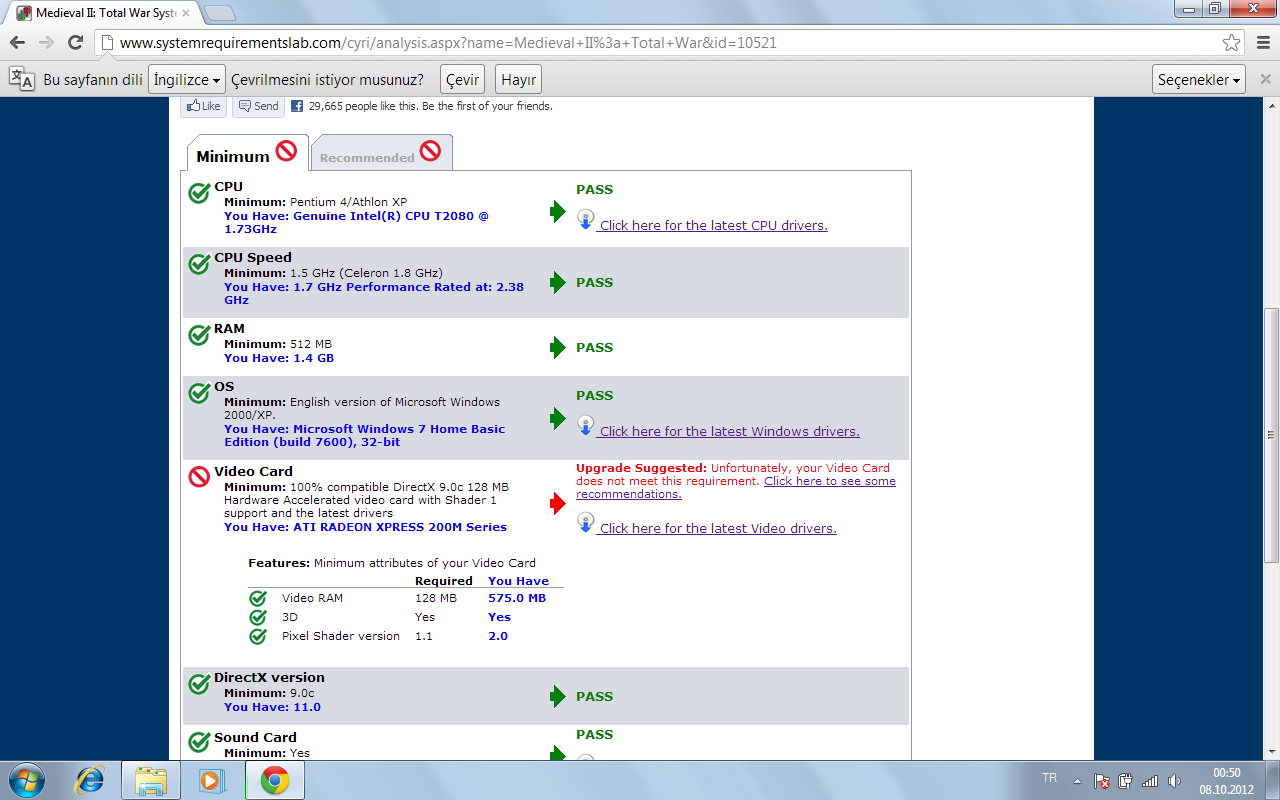Viewport: 1280px width, 800px height.
Task: Click the green arrow in the CPU row
Action: [558, 211]
